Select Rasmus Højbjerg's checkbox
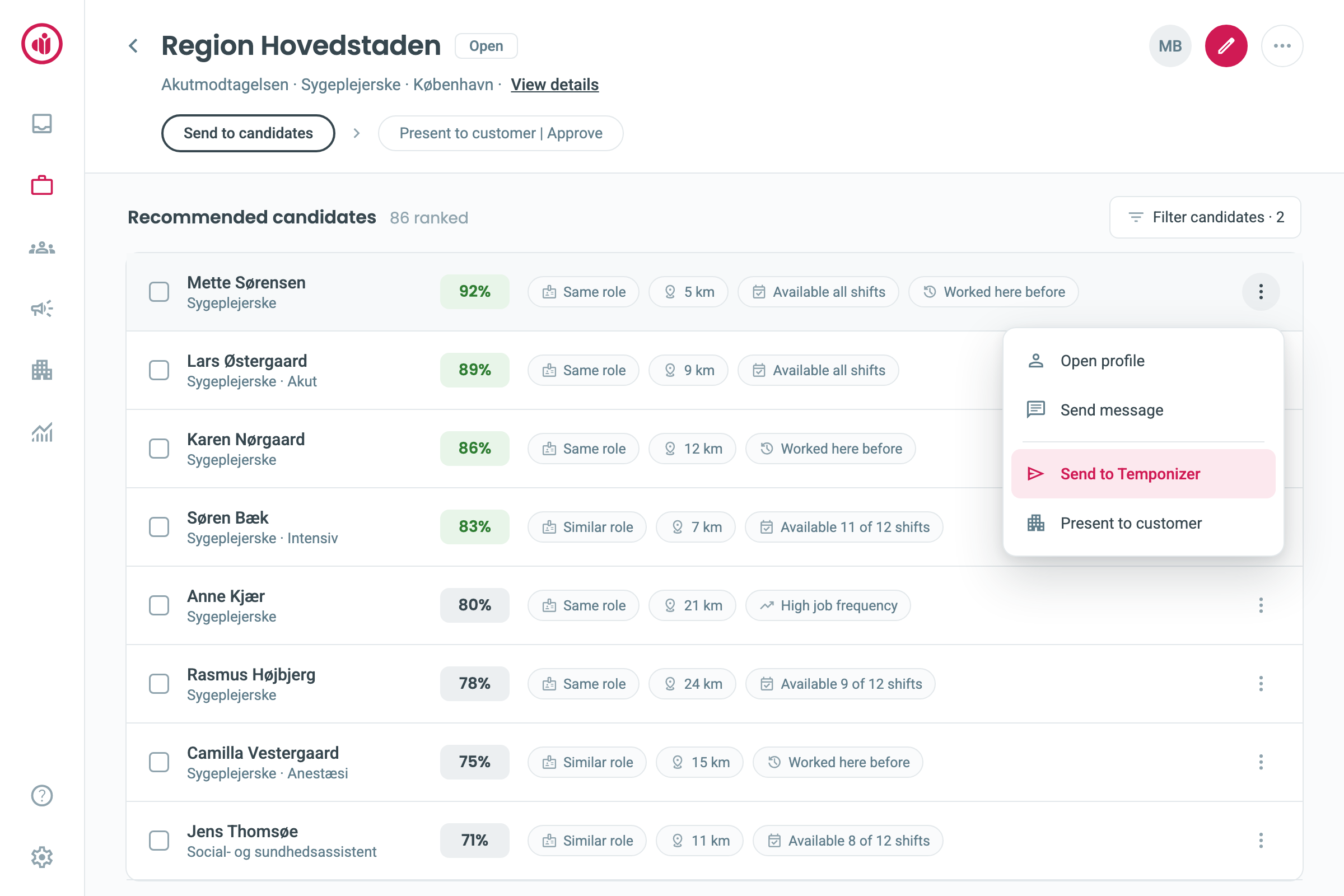The width and height of the screenshot is (1344, 896). [x=159, y=683]
